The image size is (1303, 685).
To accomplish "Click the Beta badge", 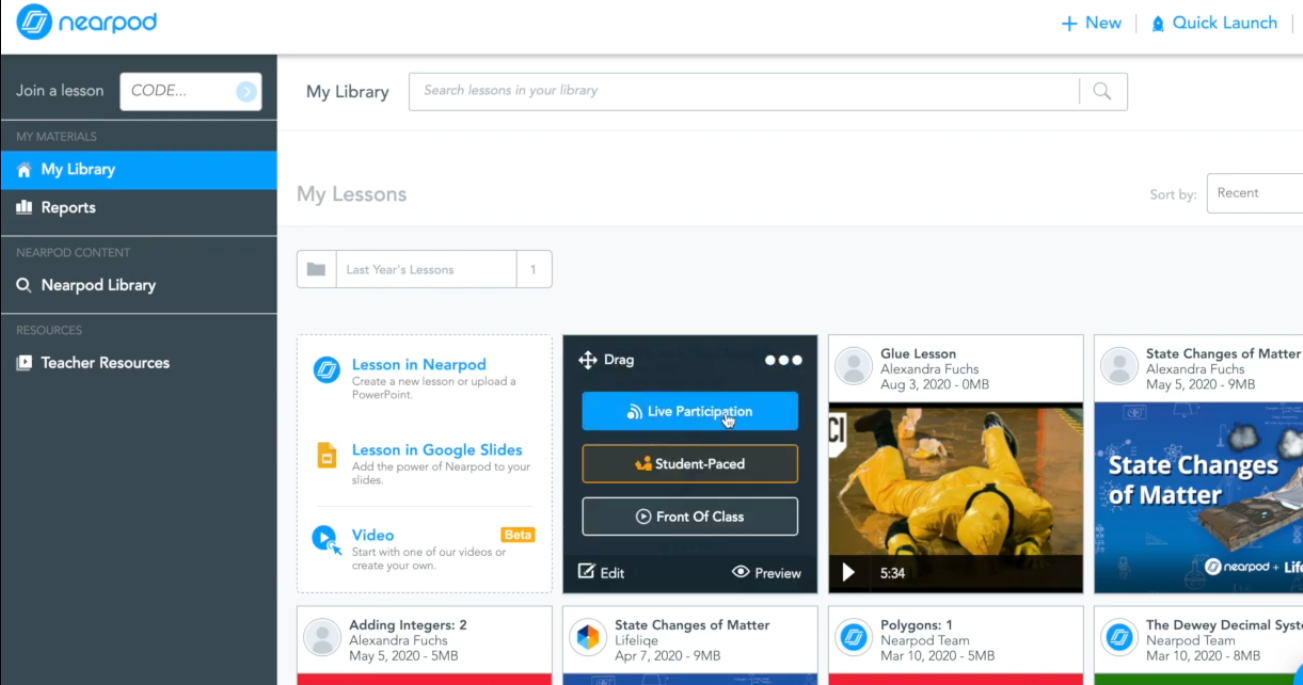I will point(518,535).
